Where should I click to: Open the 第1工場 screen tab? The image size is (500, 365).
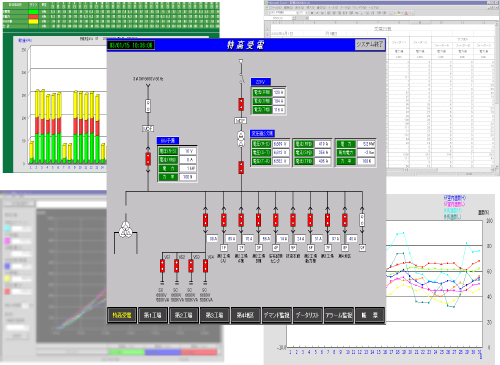(x=152, y=315)
